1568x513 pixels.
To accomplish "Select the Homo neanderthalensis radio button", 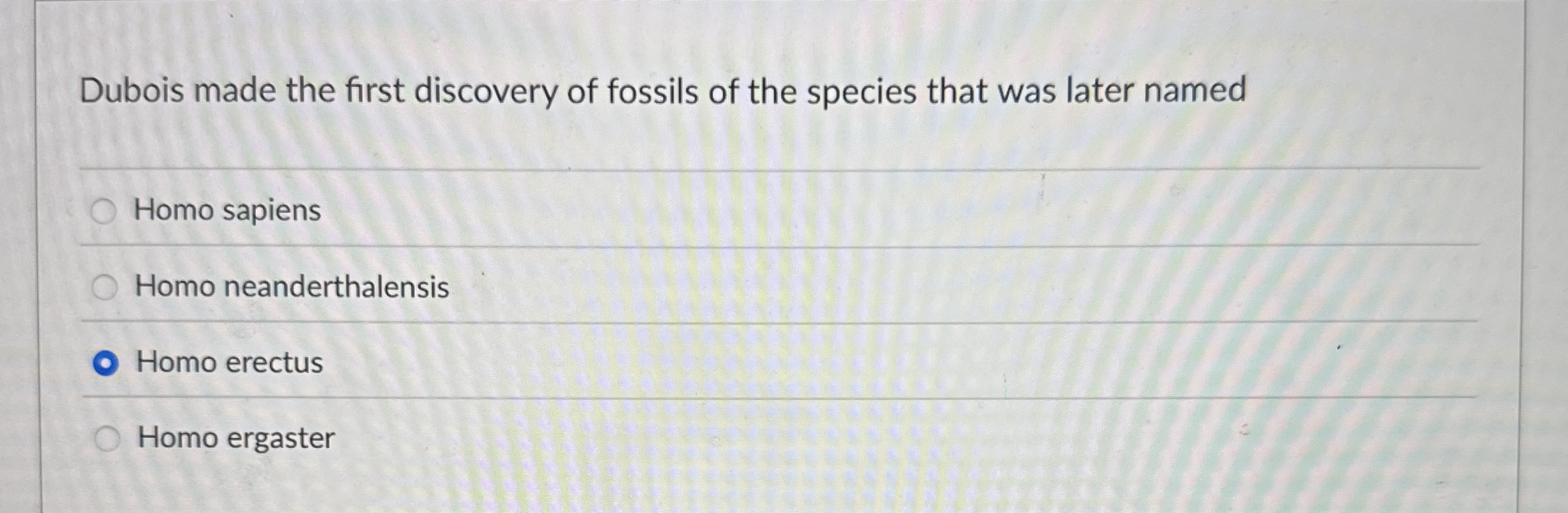I will (x=107, y=286).
